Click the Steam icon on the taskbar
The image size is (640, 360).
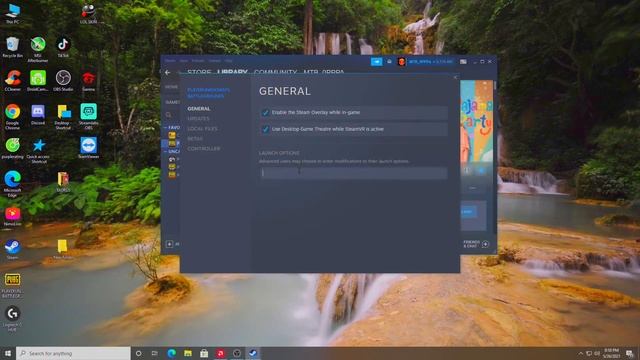253,353
